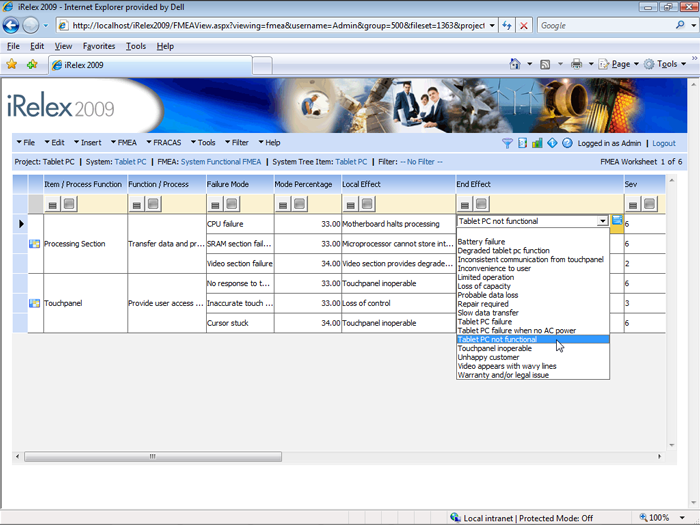Click second filter icon under Item / Process Function
The image size is (700, 525).
(69, 204)
